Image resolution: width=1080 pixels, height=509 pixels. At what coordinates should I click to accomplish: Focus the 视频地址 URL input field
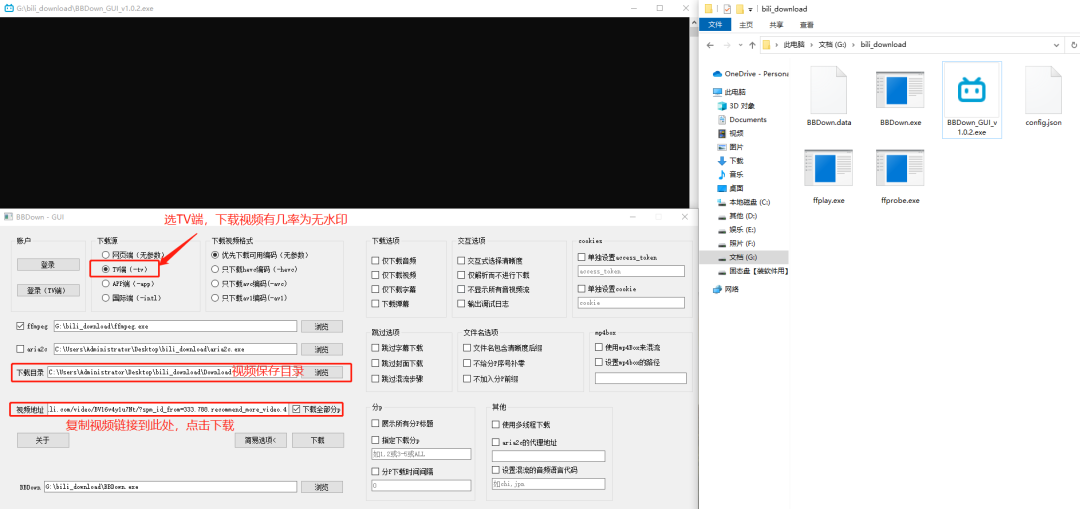click(167, 409)
